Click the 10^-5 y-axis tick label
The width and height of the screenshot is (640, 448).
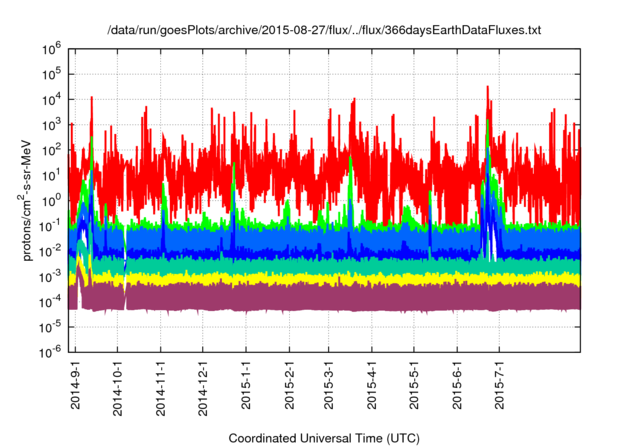pos(50,327)
